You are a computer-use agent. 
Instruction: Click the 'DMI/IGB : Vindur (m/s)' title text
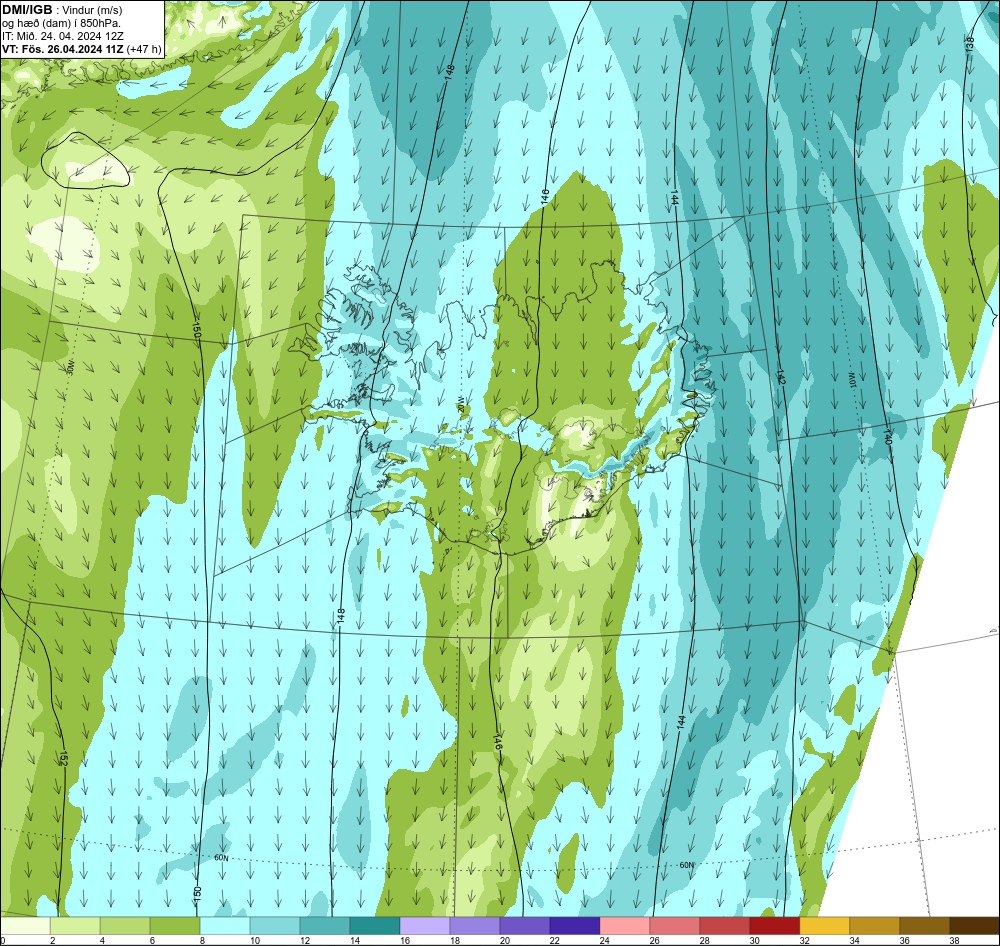62,10
